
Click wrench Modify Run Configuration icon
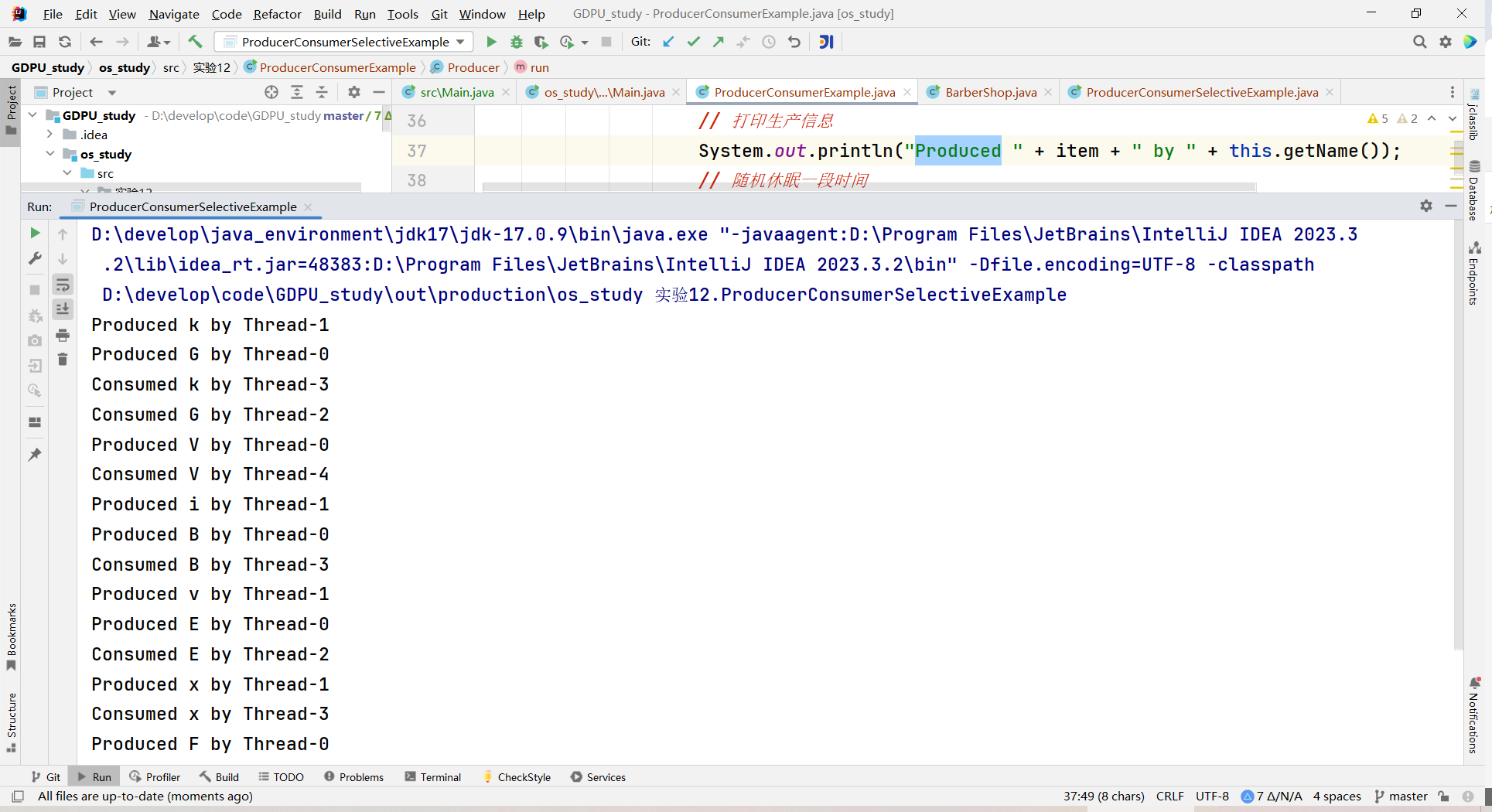pyautogui.click(x=35, y=258)
